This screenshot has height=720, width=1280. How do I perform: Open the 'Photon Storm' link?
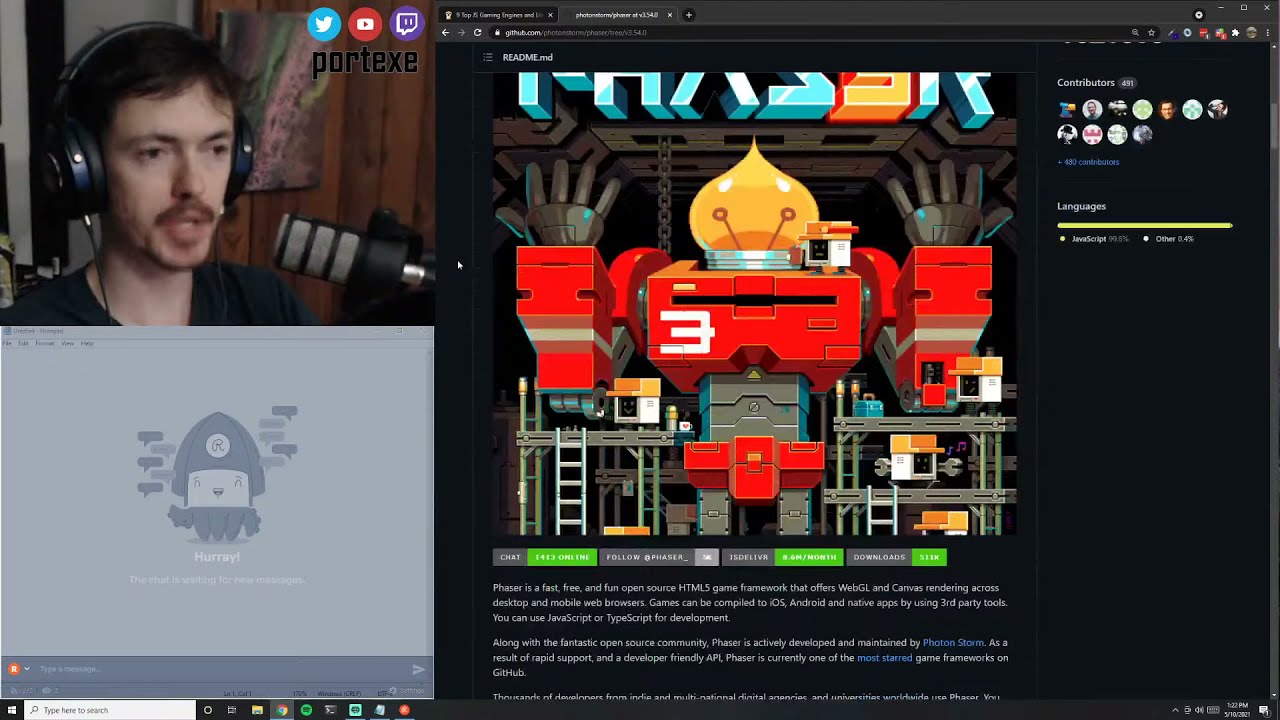point(953,642)
